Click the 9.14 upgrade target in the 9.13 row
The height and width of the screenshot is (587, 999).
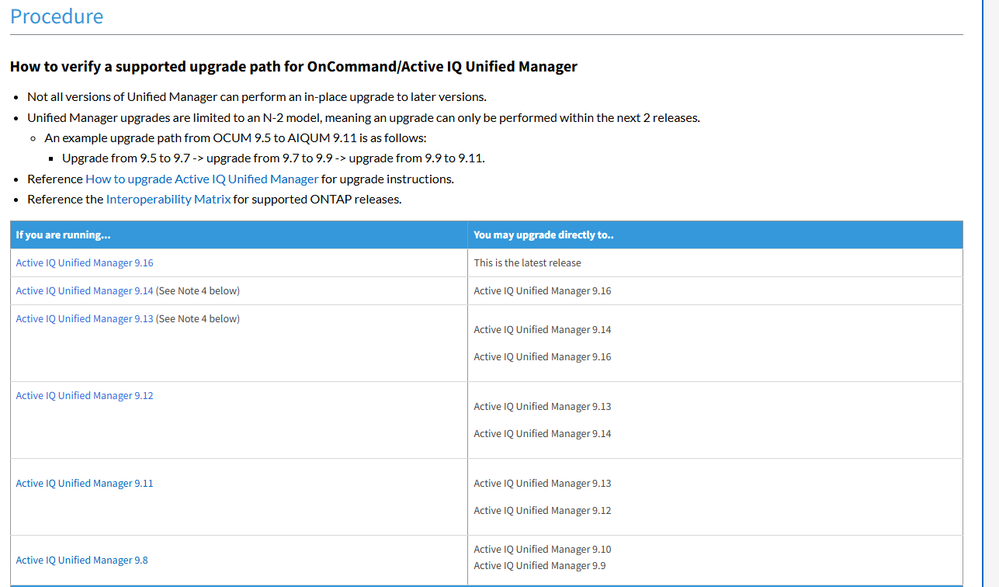(542, 330)
